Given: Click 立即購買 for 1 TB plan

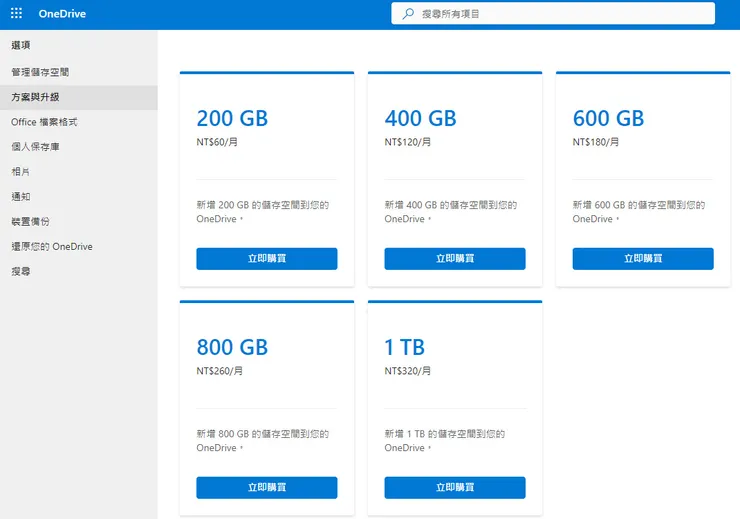Looking at the screenshot, I should [x=454, y=487].
